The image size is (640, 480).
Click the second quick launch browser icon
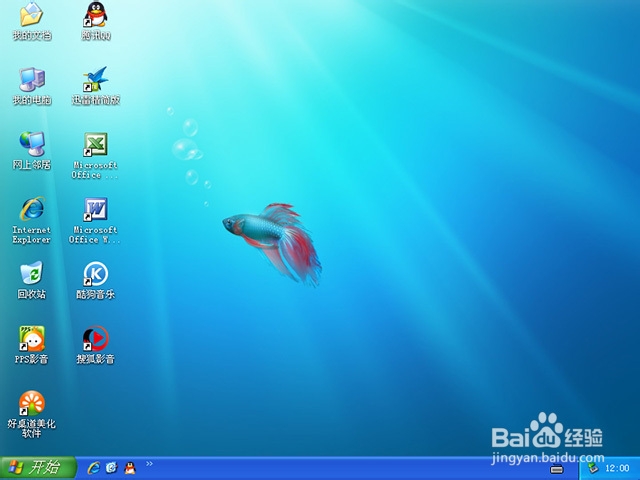click(x=111, y=468)
